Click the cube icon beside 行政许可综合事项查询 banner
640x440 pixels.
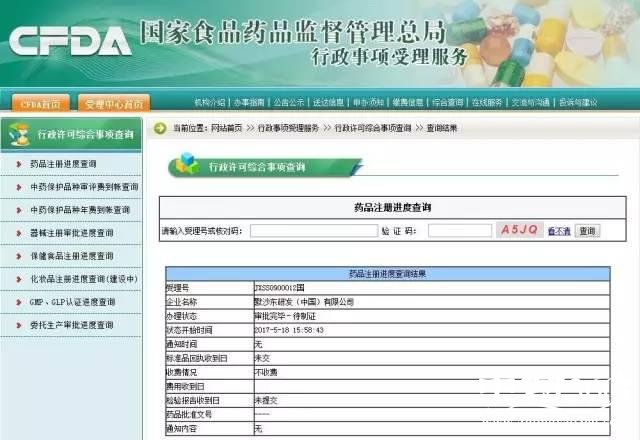pos(186,165)
